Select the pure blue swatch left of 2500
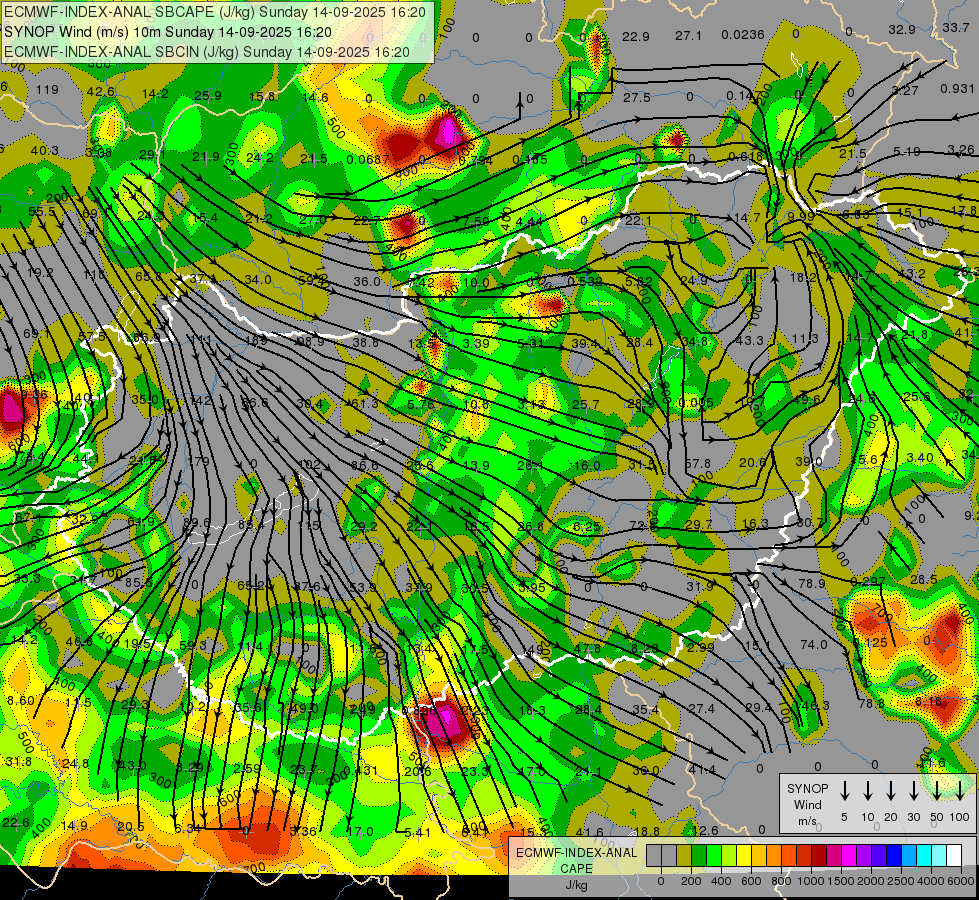This screenshot has height=900, width=979. click(893, 855)
